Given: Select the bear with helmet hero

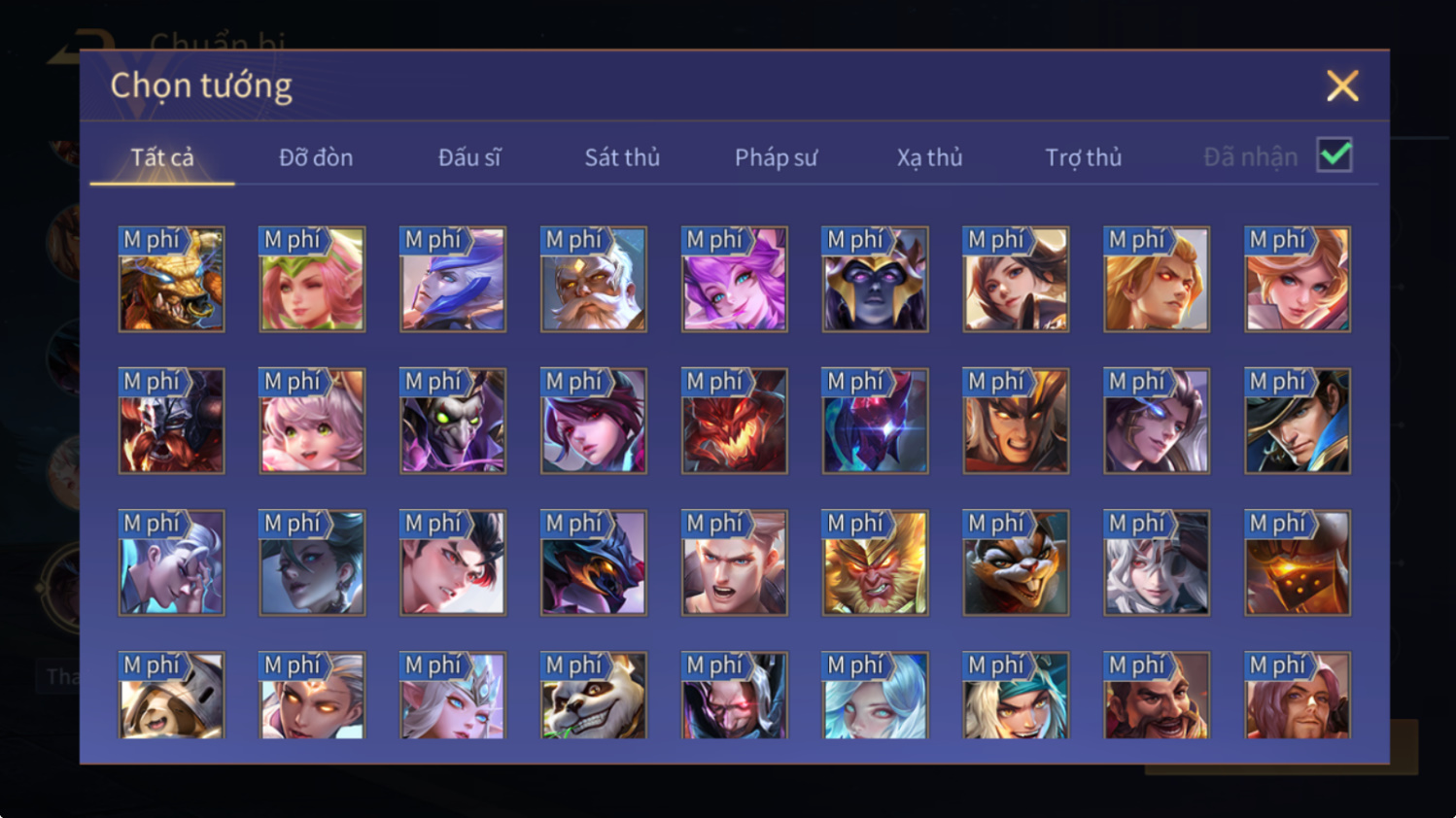Looking at the screenshot, I should (171, 696).
